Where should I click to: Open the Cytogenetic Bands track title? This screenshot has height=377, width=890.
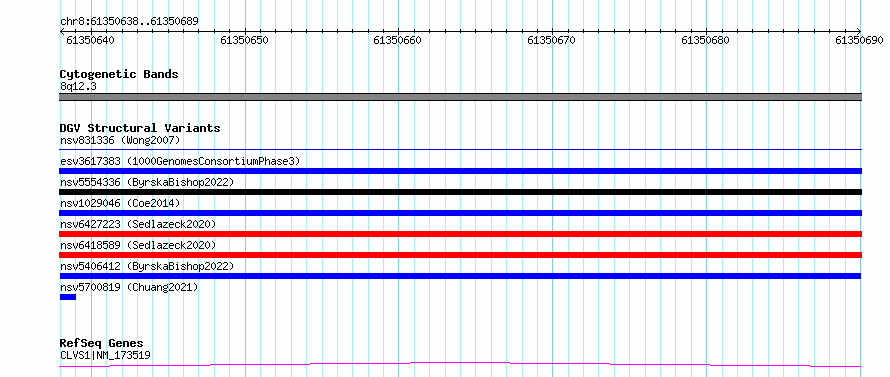(x=119, y=74)
